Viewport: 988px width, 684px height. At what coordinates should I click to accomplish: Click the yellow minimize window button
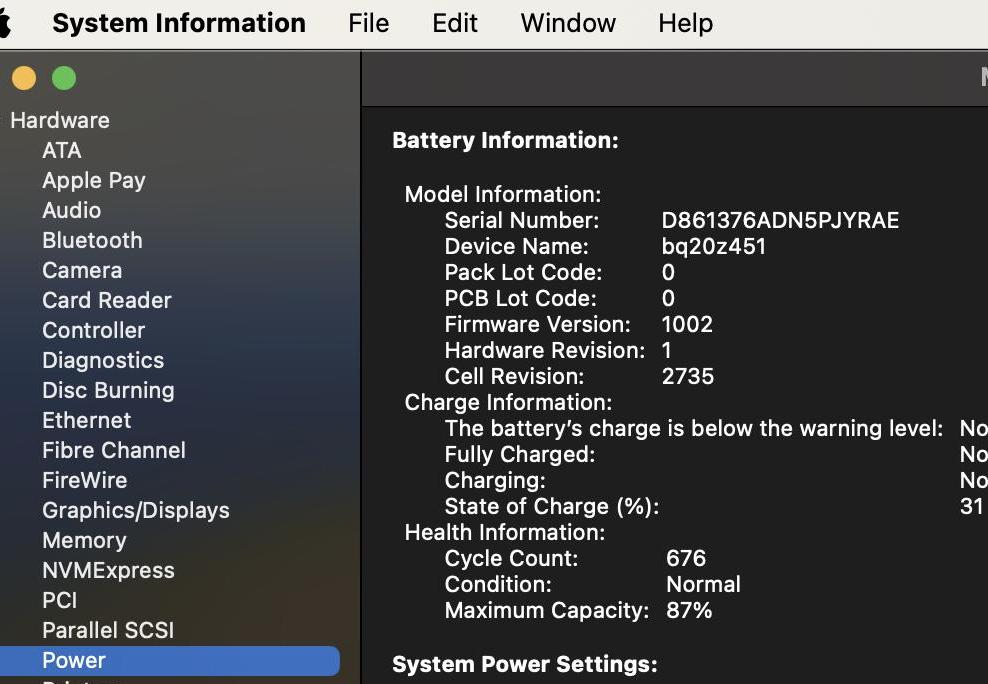click(24, 79)
